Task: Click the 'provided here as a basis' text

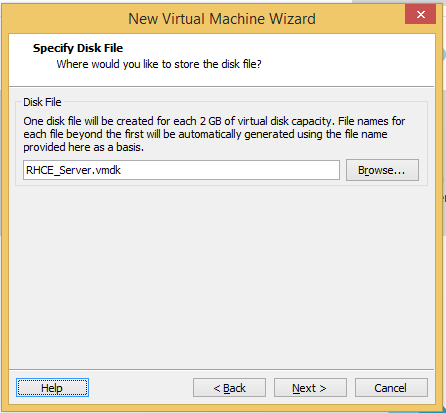Action: point(83,147)
